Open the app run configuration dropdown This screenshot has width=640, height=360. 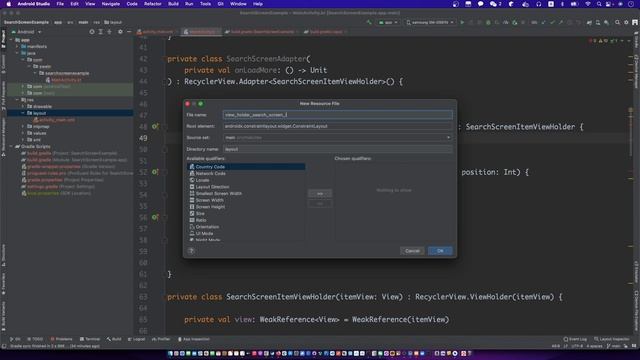click(388, 22)
